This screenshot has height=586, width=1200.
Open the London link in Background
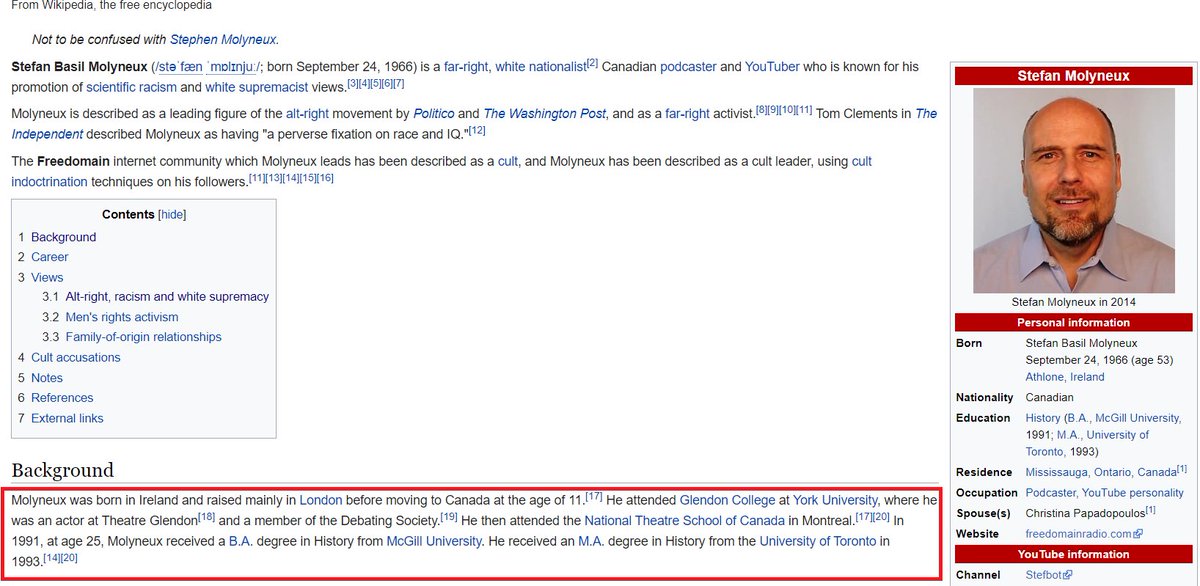click(320, 500)
